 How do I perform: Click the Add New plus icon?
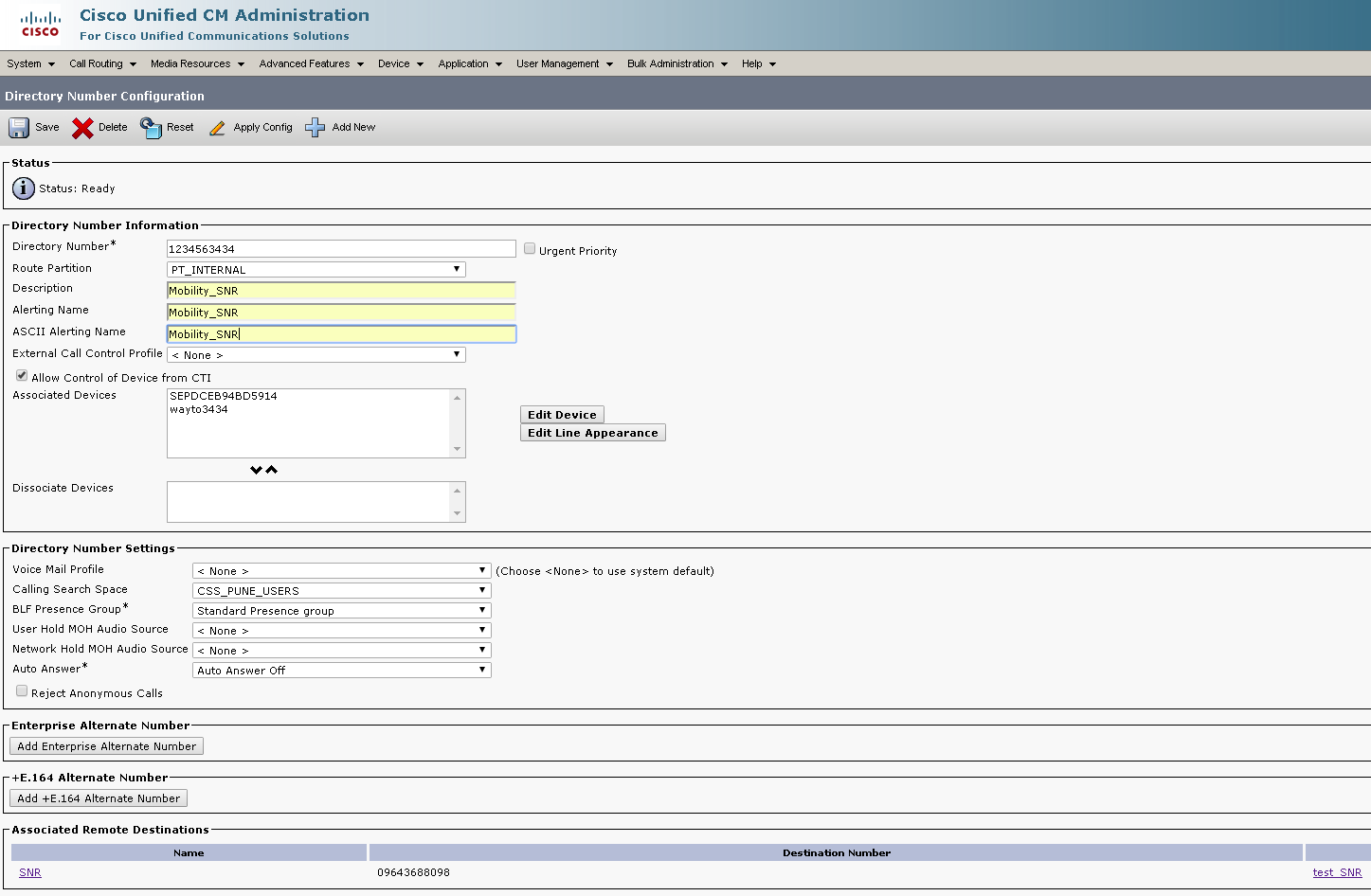click(x=316, y=128)
